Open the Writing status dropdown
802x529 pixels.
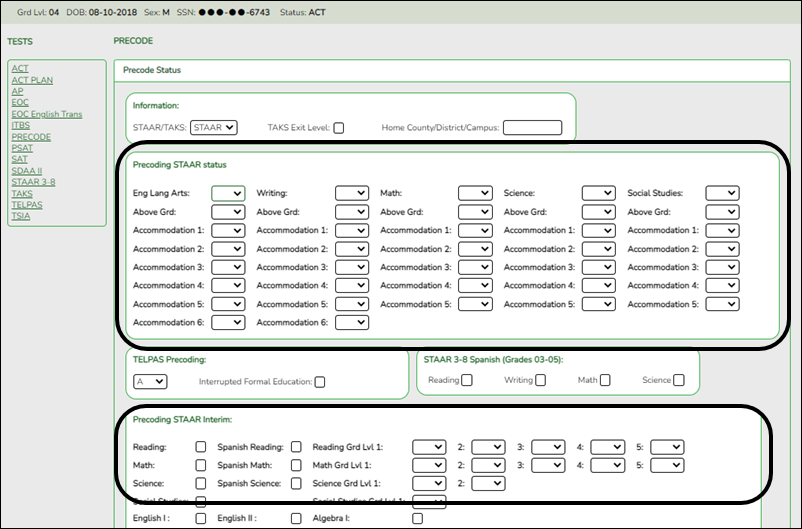[x=351, y=193]
